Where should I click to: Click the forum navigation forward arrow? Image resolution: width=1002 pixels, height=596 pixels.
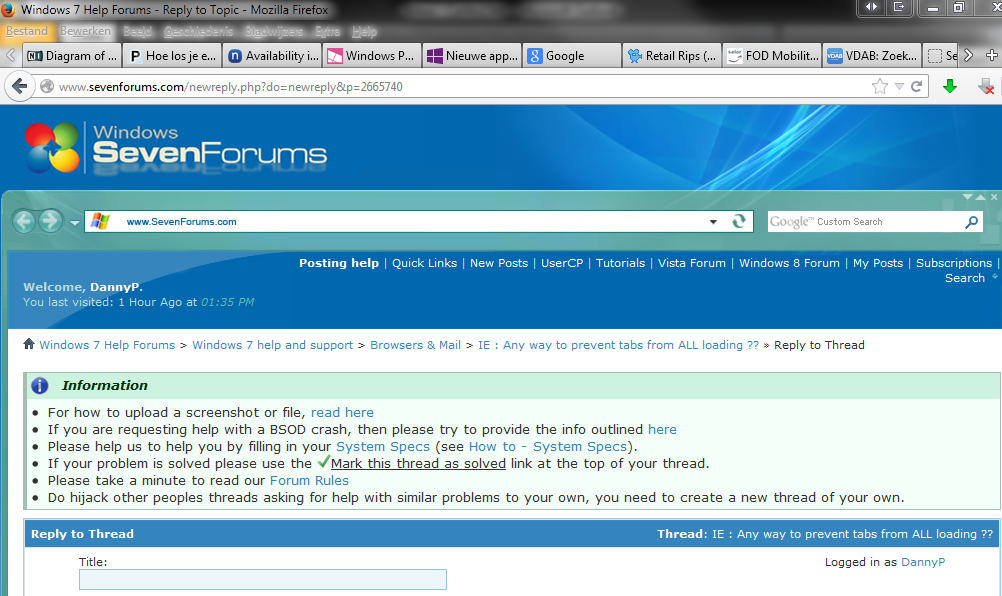[x=49, y=222]
